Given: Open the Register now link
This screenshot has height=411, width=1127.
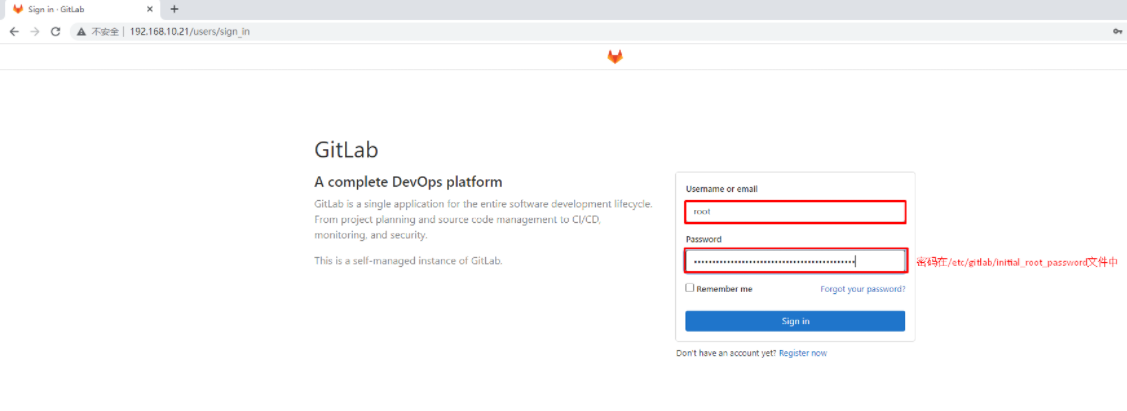Looking at the screenshot, I should point(803,354).
